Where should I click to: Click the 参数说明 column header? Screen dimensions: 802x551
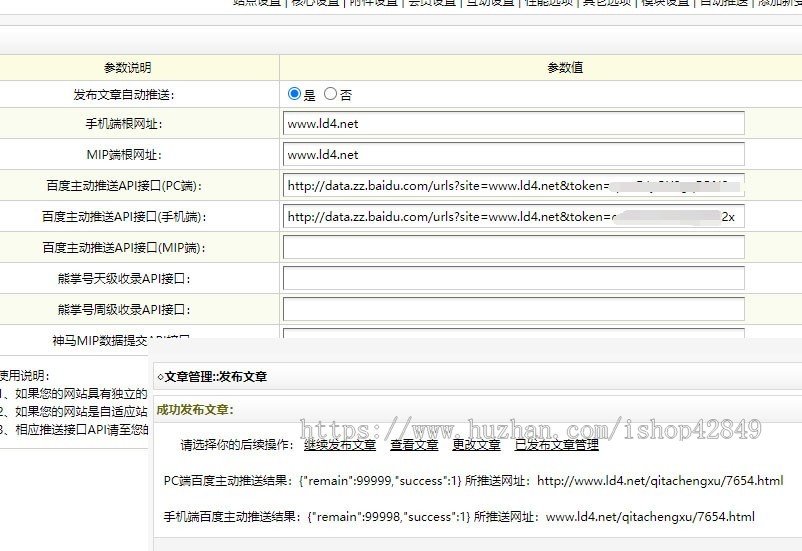(x=127, y=68)
